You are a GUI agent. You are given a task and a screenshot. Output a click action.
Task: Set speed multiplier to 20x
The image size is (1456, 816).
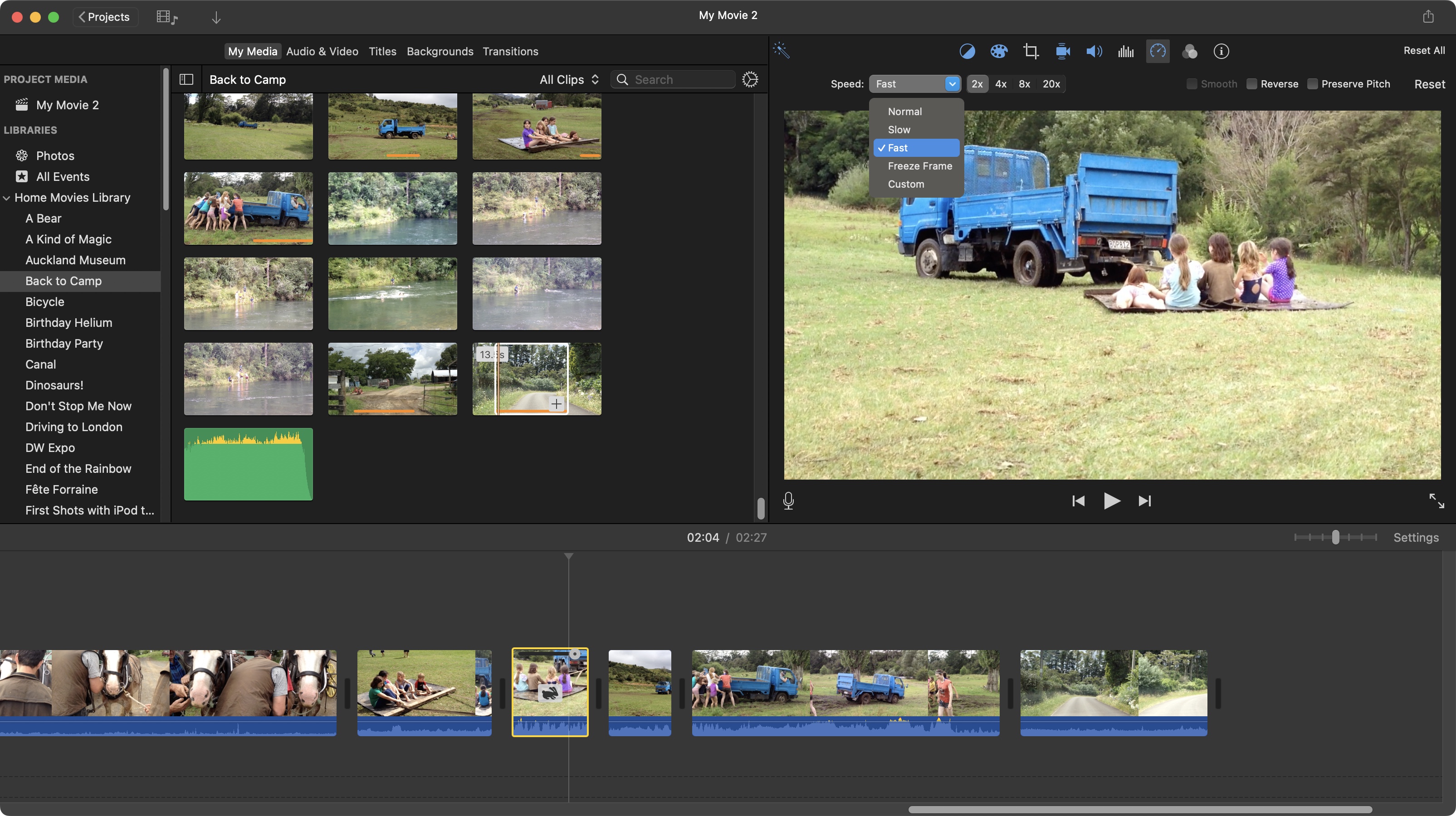[x=1051, y=83]
